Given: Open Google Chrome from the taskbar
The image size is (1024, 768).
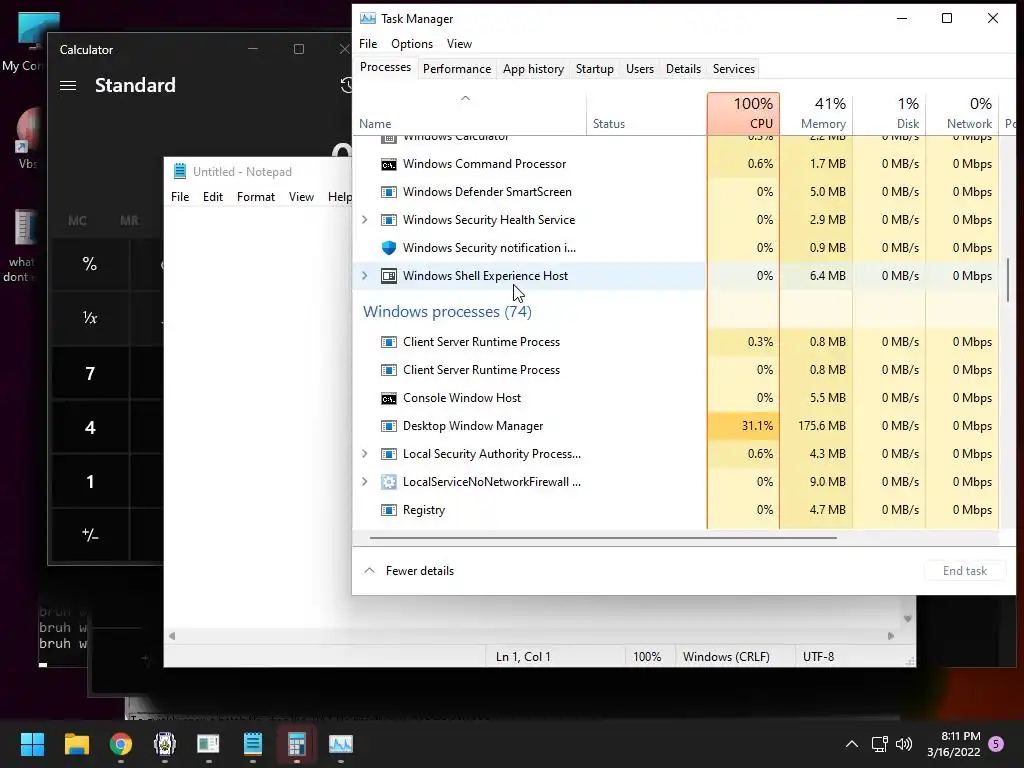Looking at the screenshot, I should pos(121,744).
